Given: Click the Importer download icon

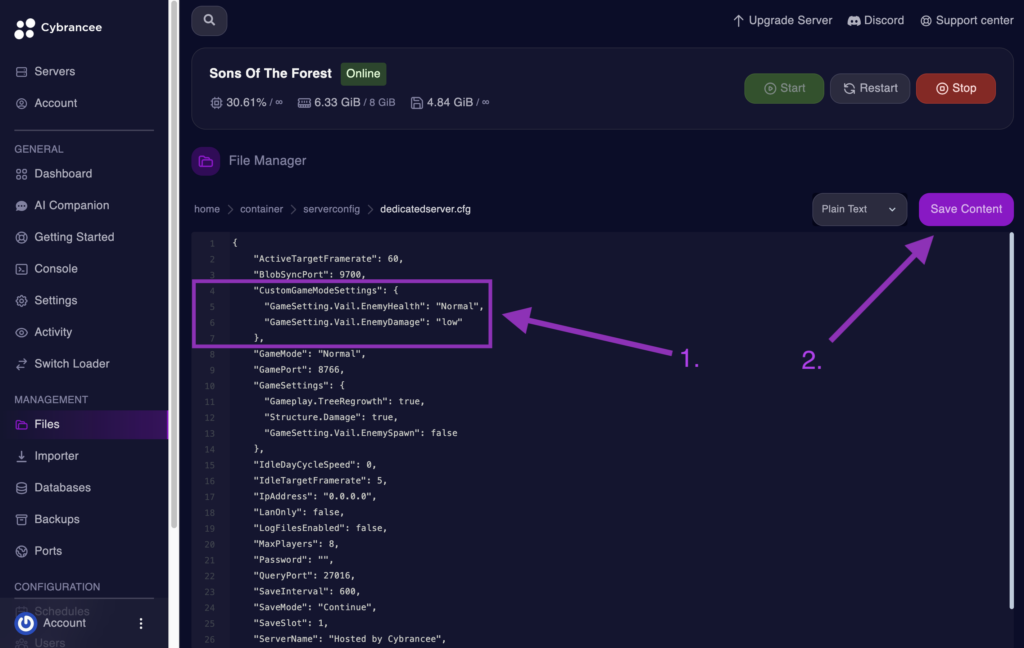Looking at the screenshot, I should pyautogui.click(x=22, y=456).
